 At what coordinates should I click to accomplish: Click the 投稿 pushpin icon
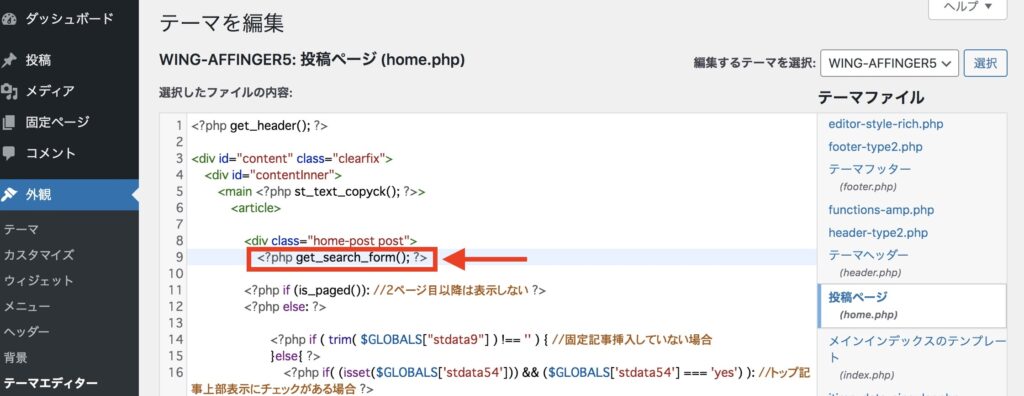[8, 61]
